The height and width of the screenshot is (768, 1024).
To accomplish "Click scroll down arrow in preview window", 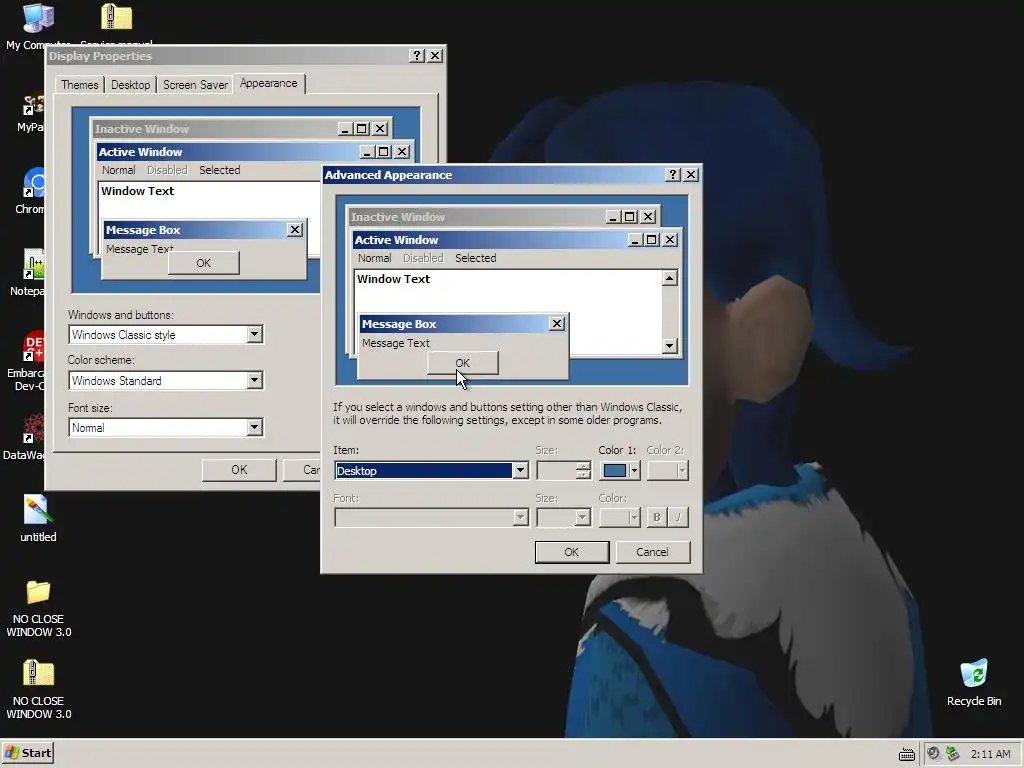I will click(669, 345).
